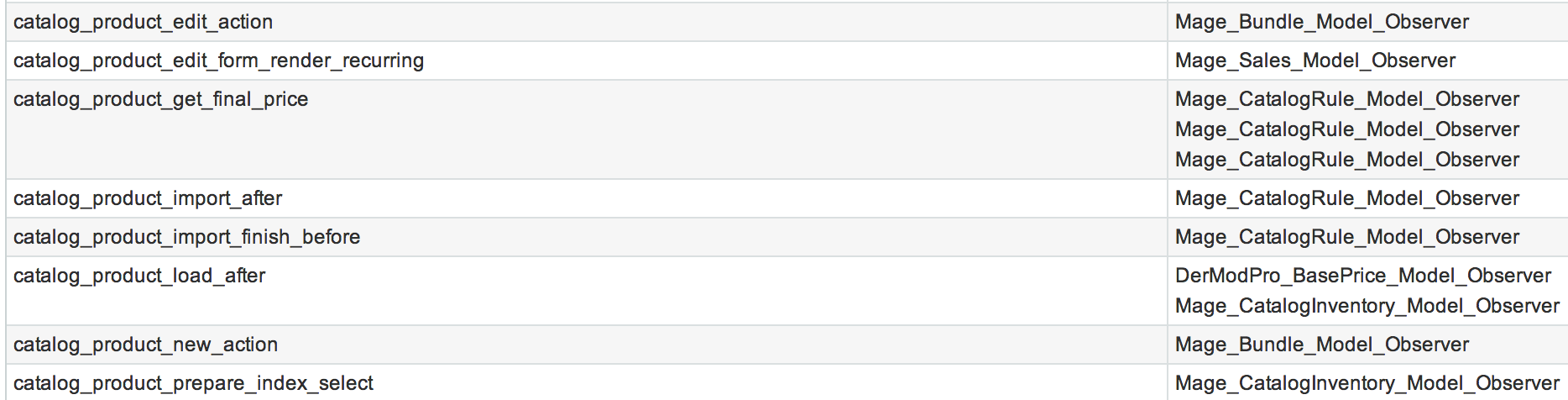This screenshot has height=400, width=1568.
Task: Click the DerModPro_BasePrice_Model_Observer entry
Action: coord(1362,276)
